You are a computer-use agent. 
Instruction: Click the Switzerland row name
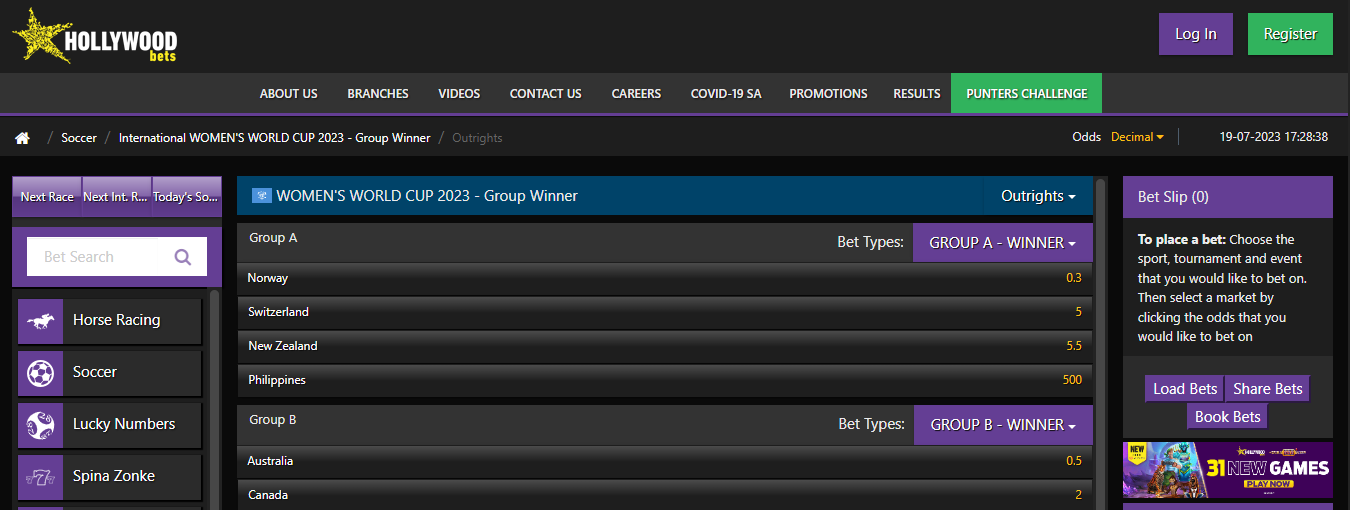click(278, 312)
